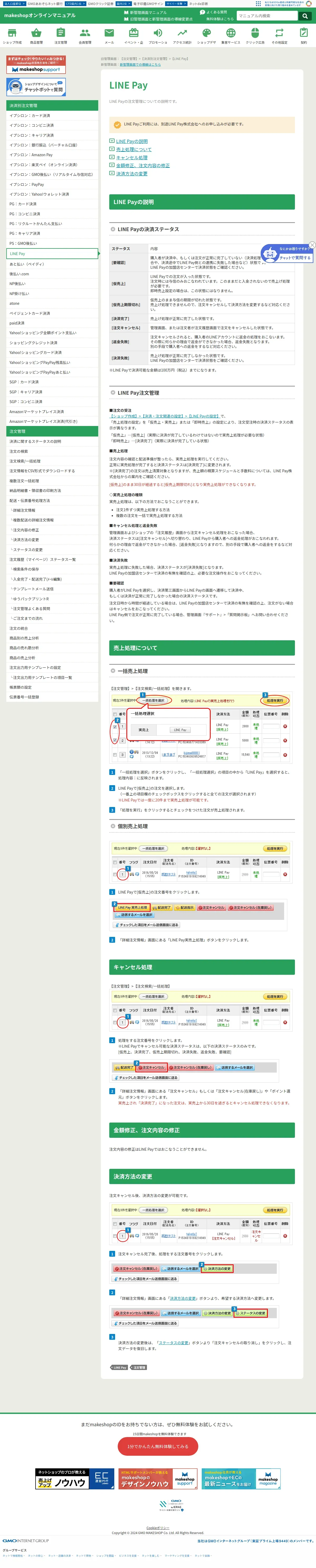This screenshot has width=316, height=1568.
Task: Open the Cookieポリシー footer link
Action: pyautogui.click(x=158, y=1528)
